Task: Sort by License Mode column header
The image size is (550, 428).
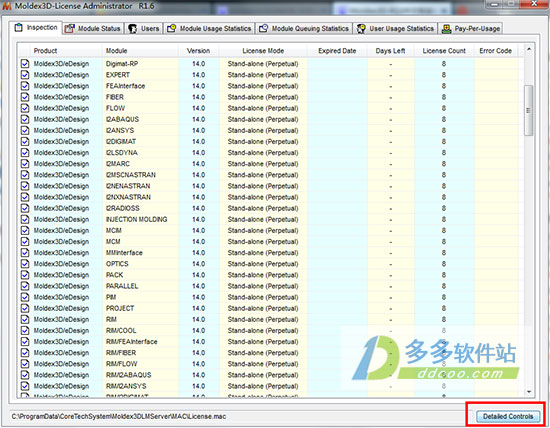Action: coord(263,51)
